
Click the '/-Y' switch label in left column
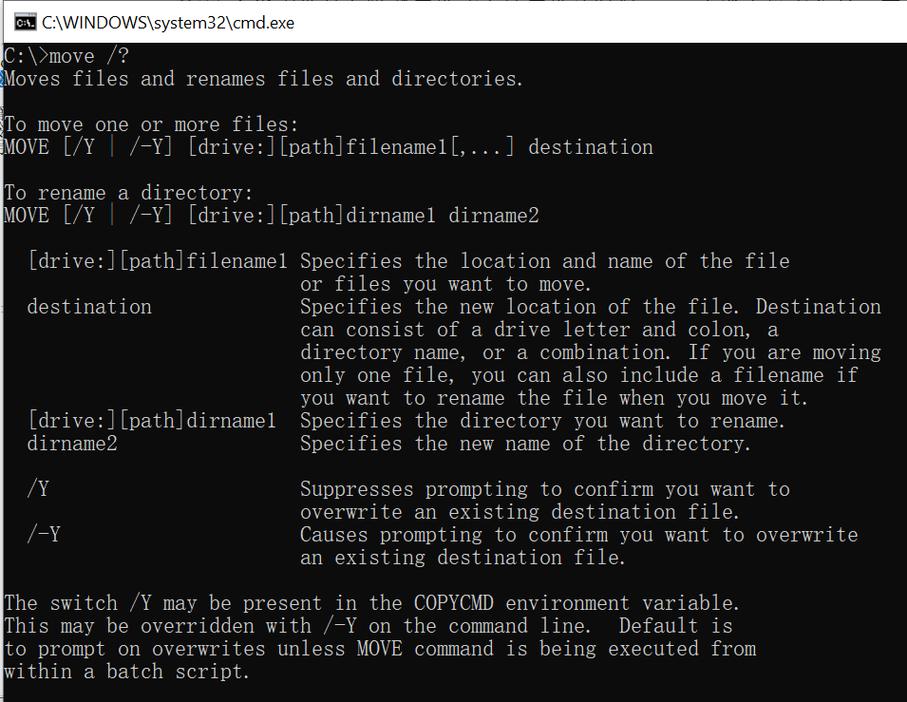click(43, 535)
